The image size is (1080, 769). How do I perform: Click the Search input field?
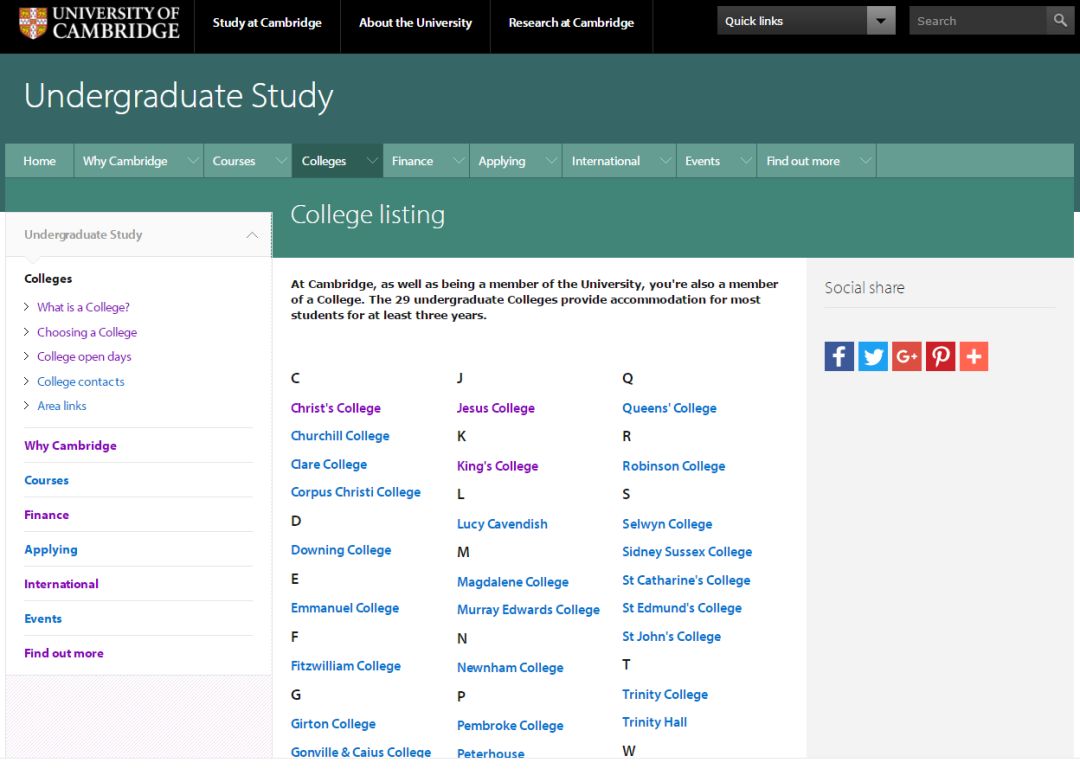[x=977, y=21]
